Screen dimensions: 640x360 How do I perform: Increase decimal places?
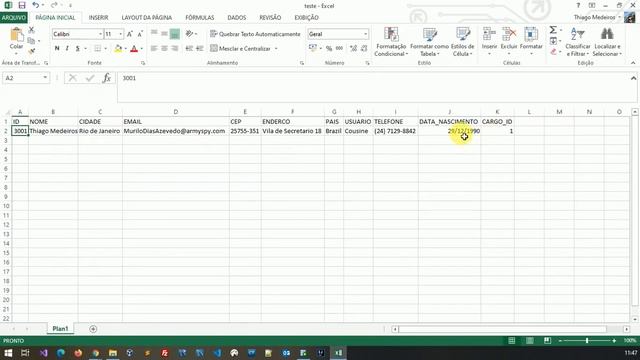point(353,49)
